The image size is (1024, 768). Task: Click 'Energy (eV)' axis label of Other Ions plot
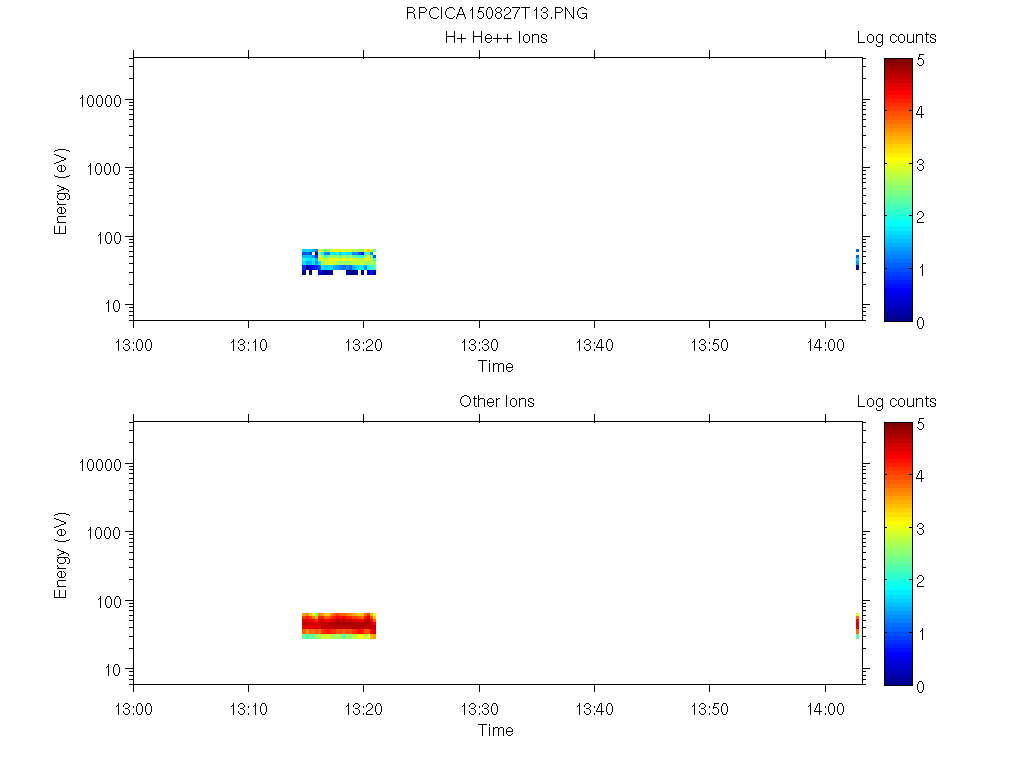pos(61,556)
